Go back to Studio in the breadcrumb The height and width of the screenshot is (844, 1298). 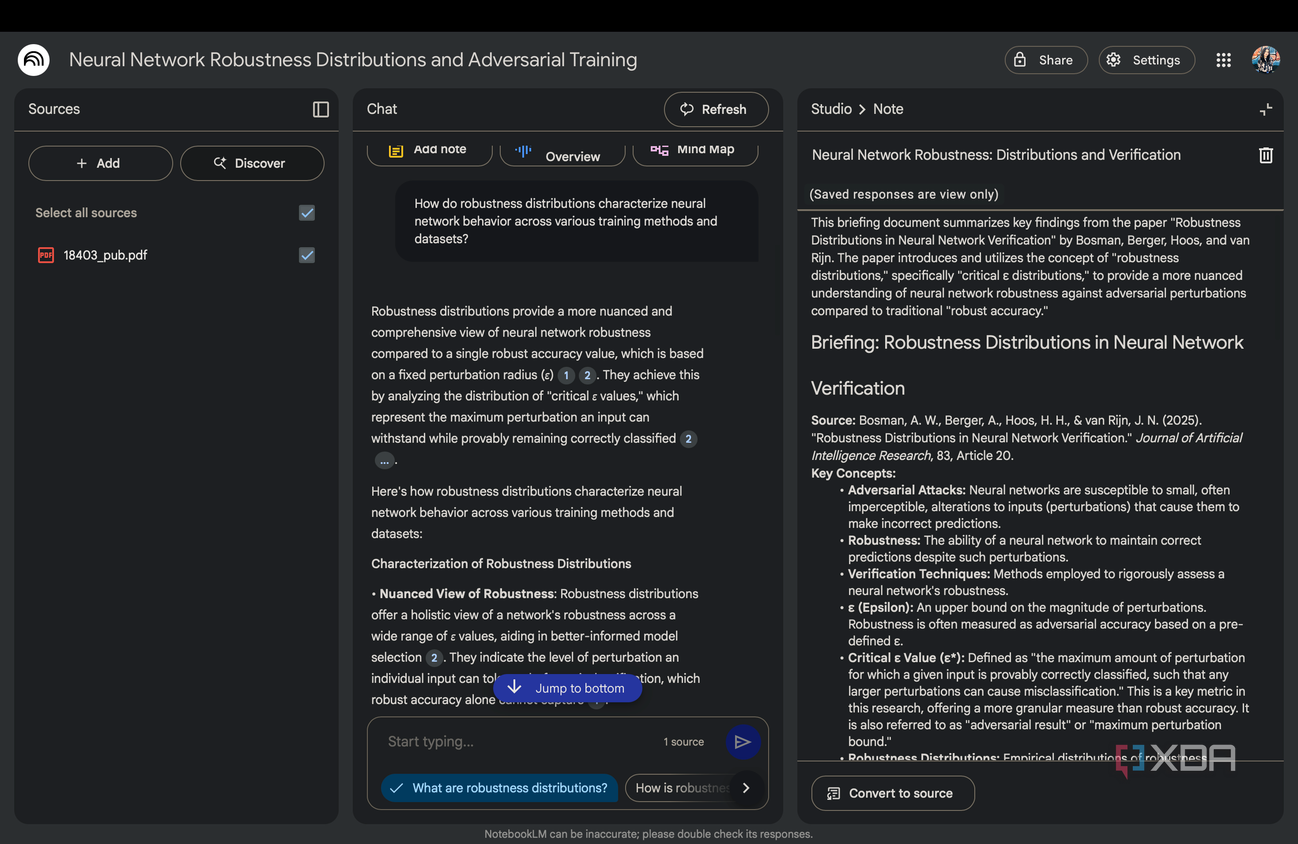831,109
